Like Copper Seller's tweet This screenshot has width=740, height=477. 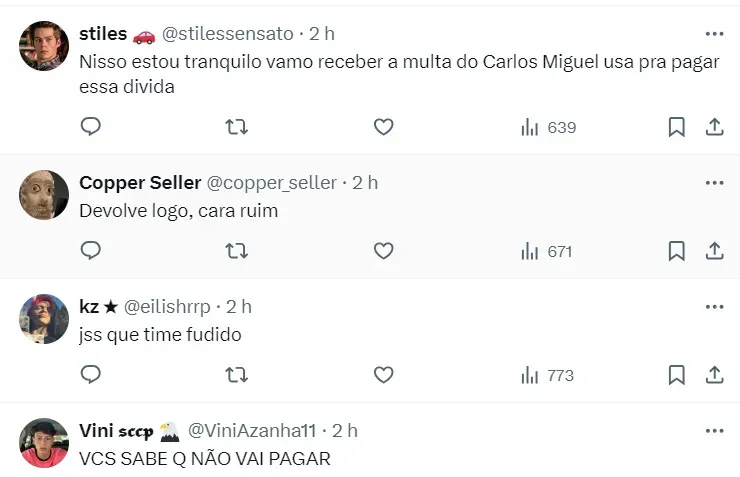tap(383, 251)
